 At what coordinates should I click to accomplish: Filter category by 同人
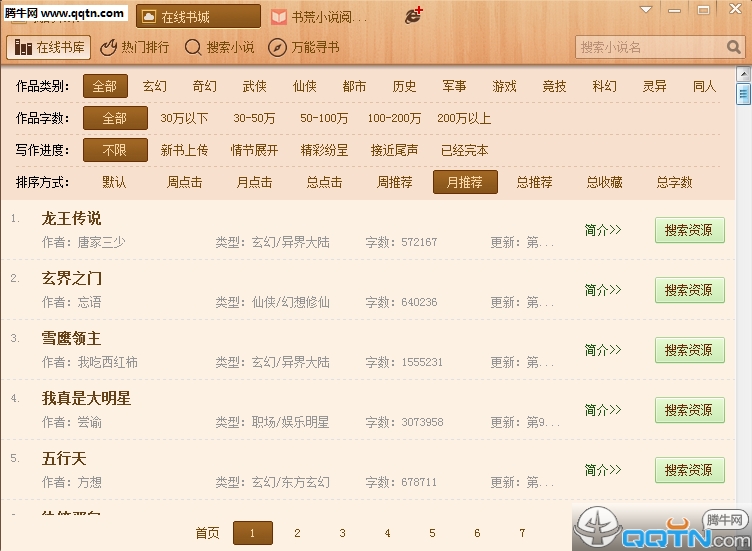coord(705,86)
